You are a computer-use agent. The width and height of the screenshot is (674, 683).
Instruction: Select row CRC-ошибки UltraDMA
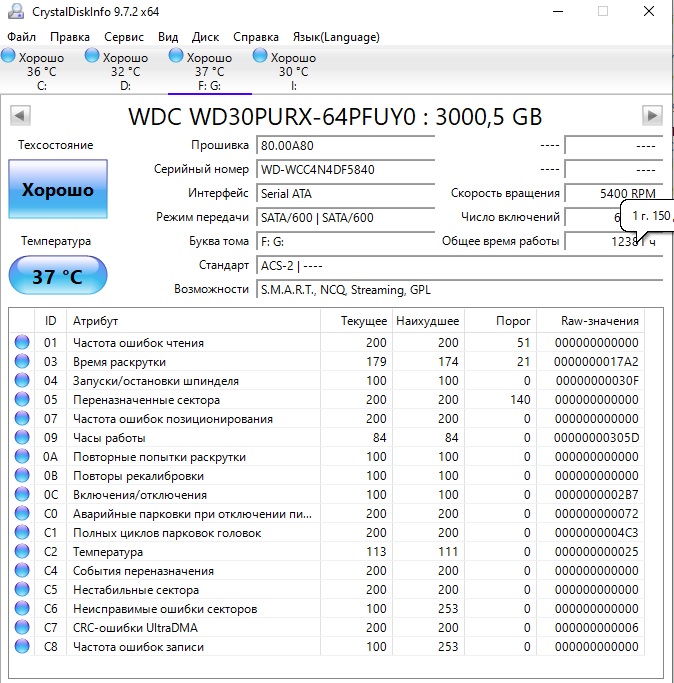click(x=327, y=627)
